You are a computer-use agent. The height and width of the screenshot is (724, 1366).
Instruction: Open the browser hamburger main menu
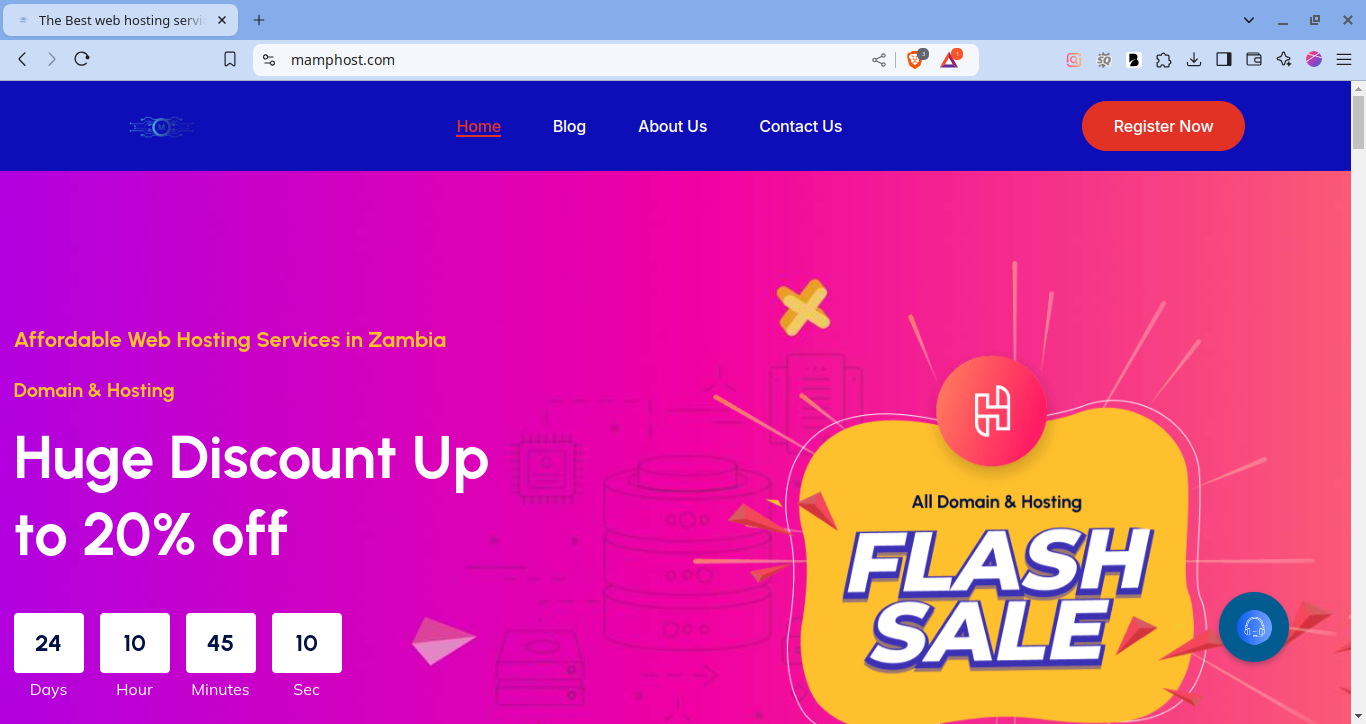pos(1344,60)
